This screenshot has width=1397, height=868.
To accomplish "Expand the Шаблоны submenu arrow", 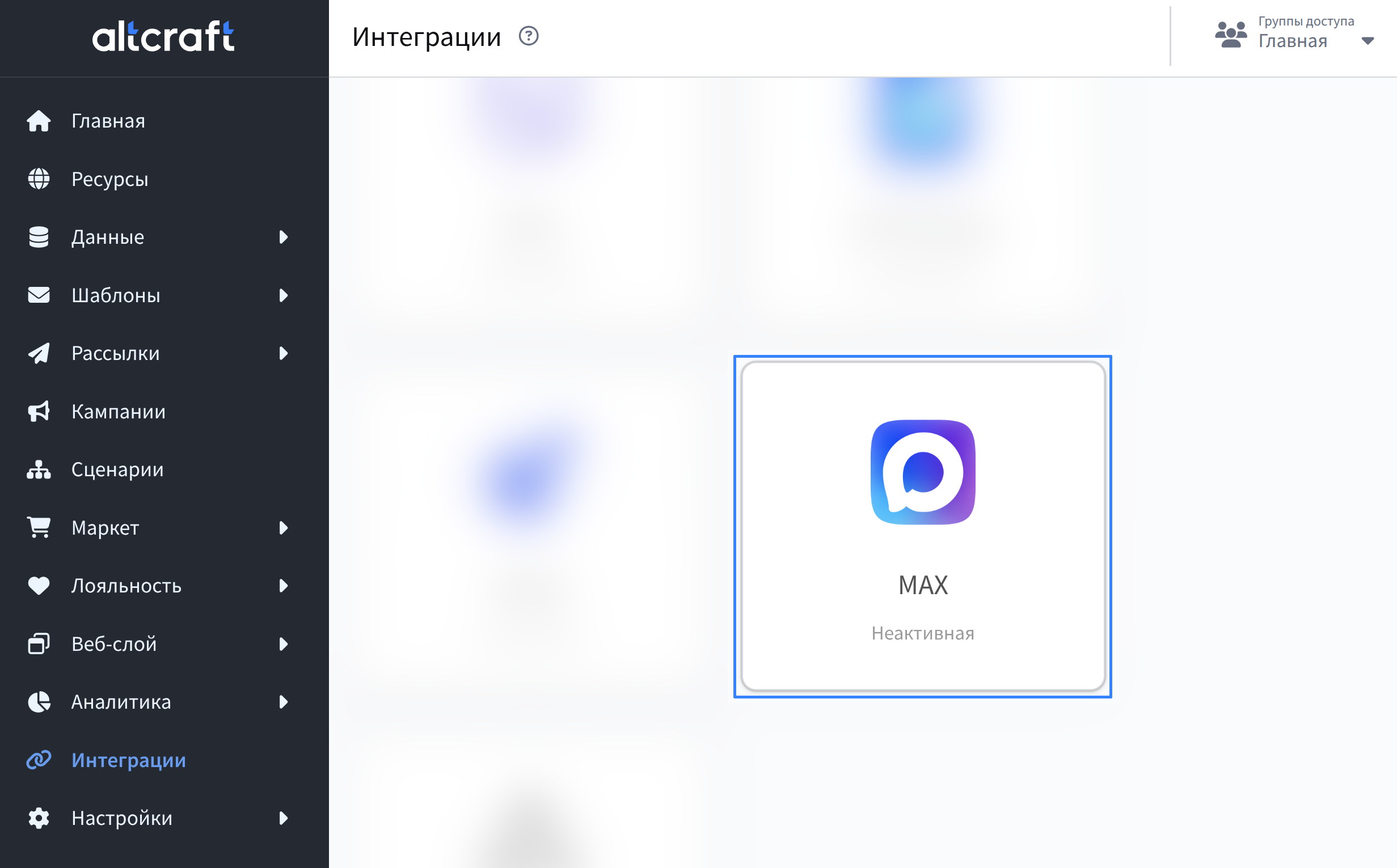I will [x=283, y=295].
